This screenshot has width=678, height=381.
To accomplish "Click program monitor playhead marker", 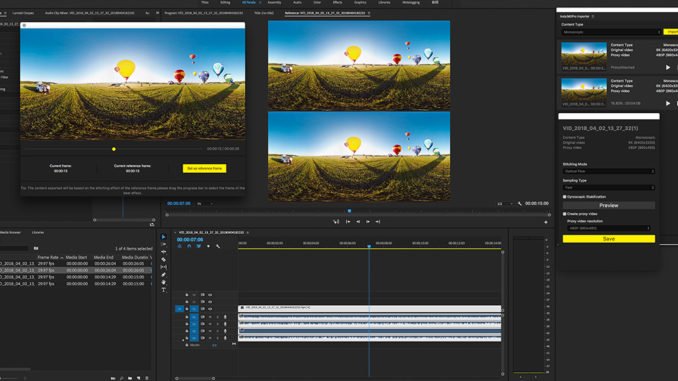I will coord(349,211).
